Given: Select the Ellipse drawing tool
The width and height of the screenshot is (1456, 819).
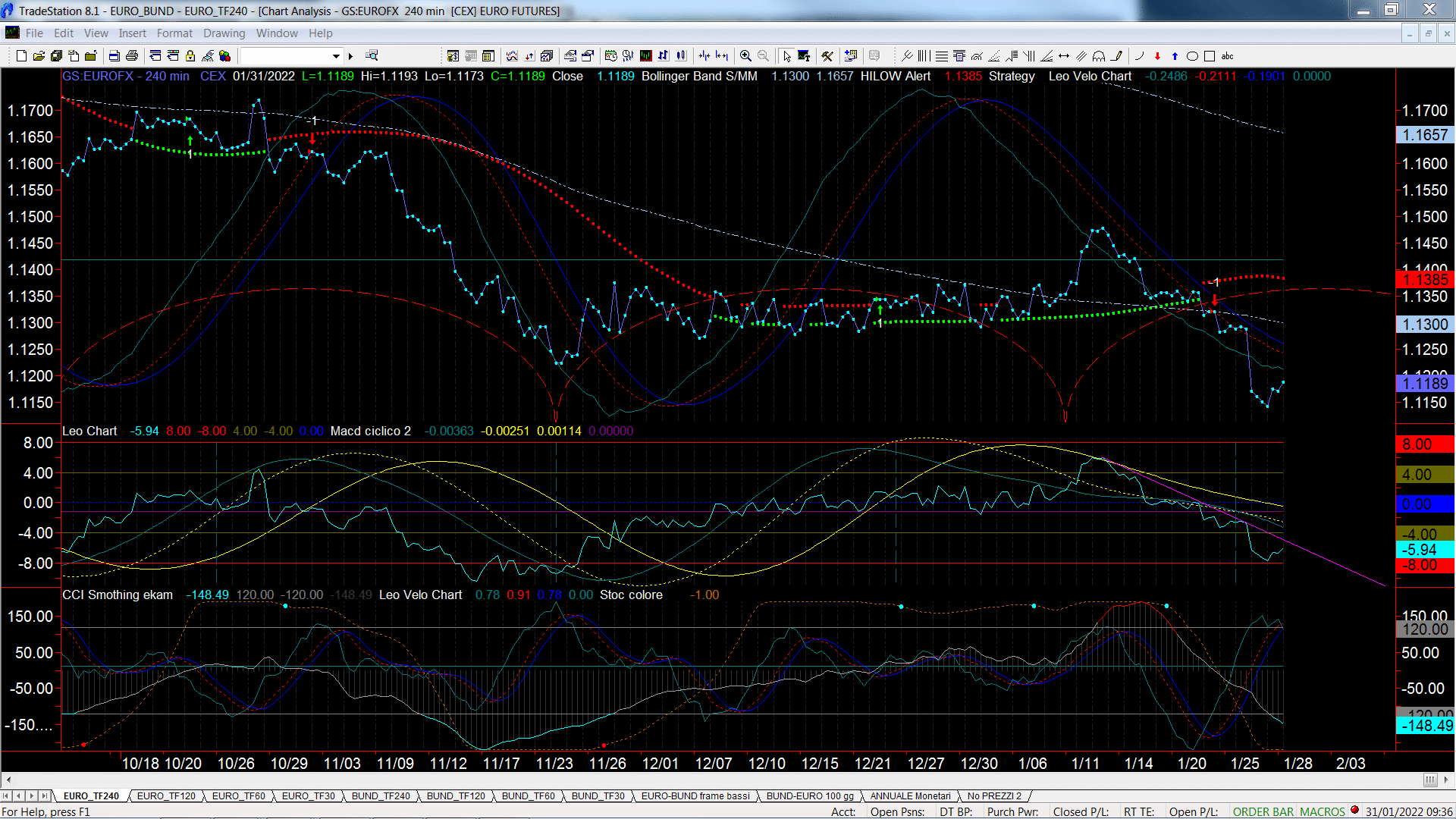Looking at the screenshot, I should 1192,56.
